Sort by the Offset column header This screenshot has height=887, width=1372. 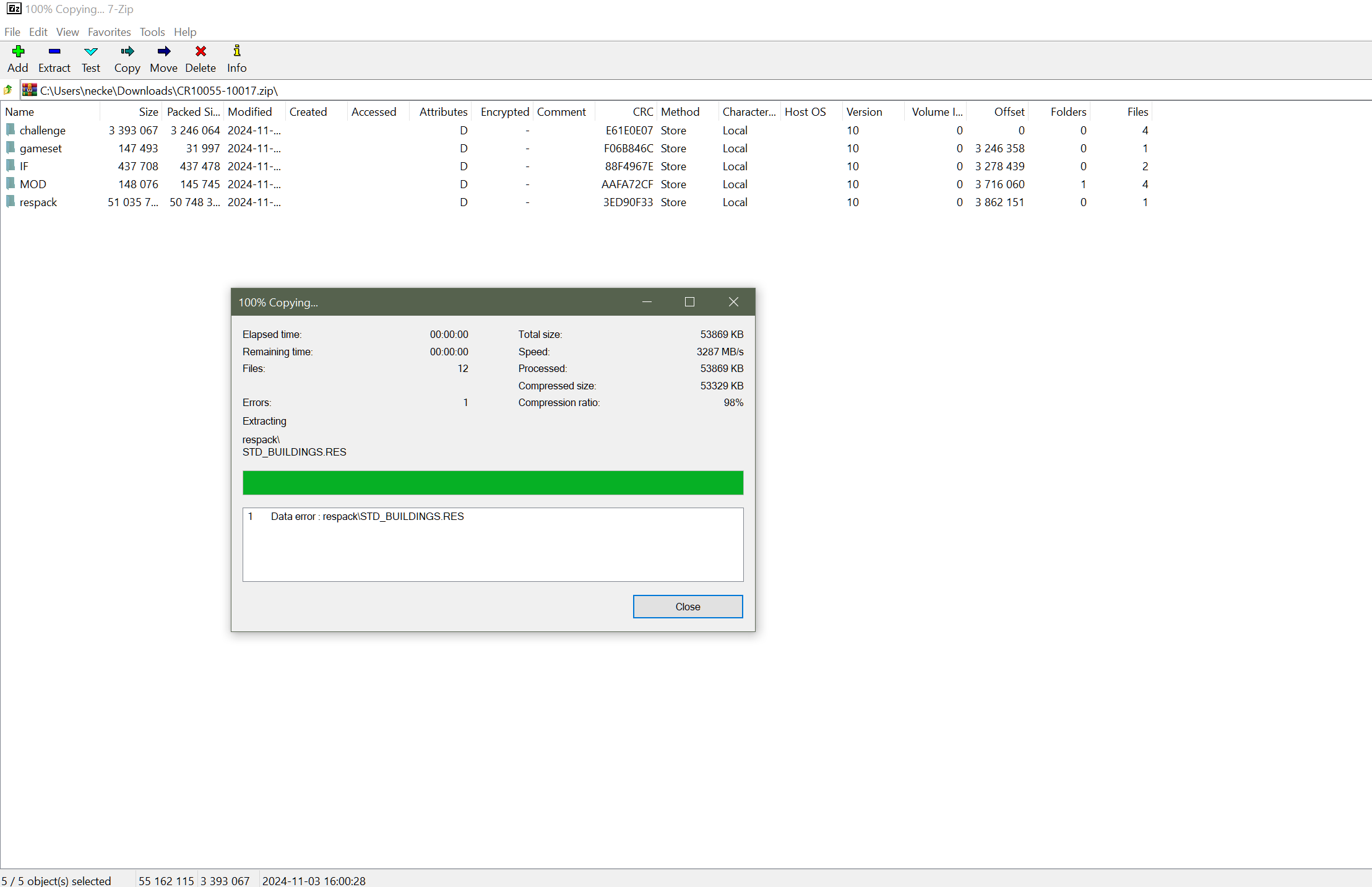click(x=997, y=112)
